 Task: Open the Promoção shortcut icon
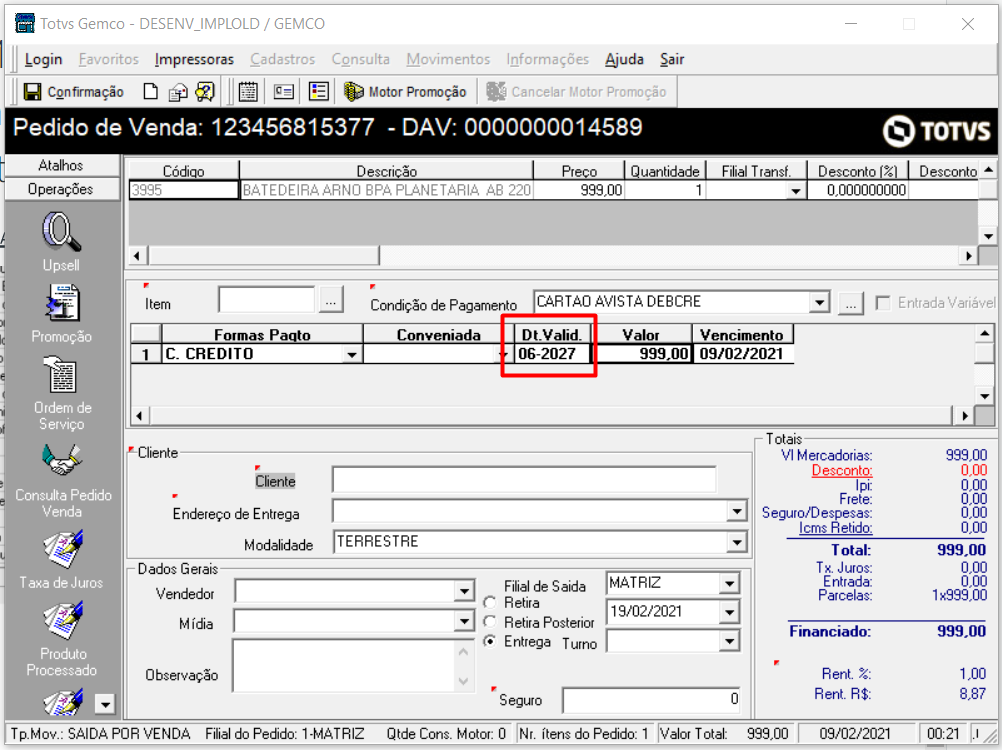pos(62,303)
